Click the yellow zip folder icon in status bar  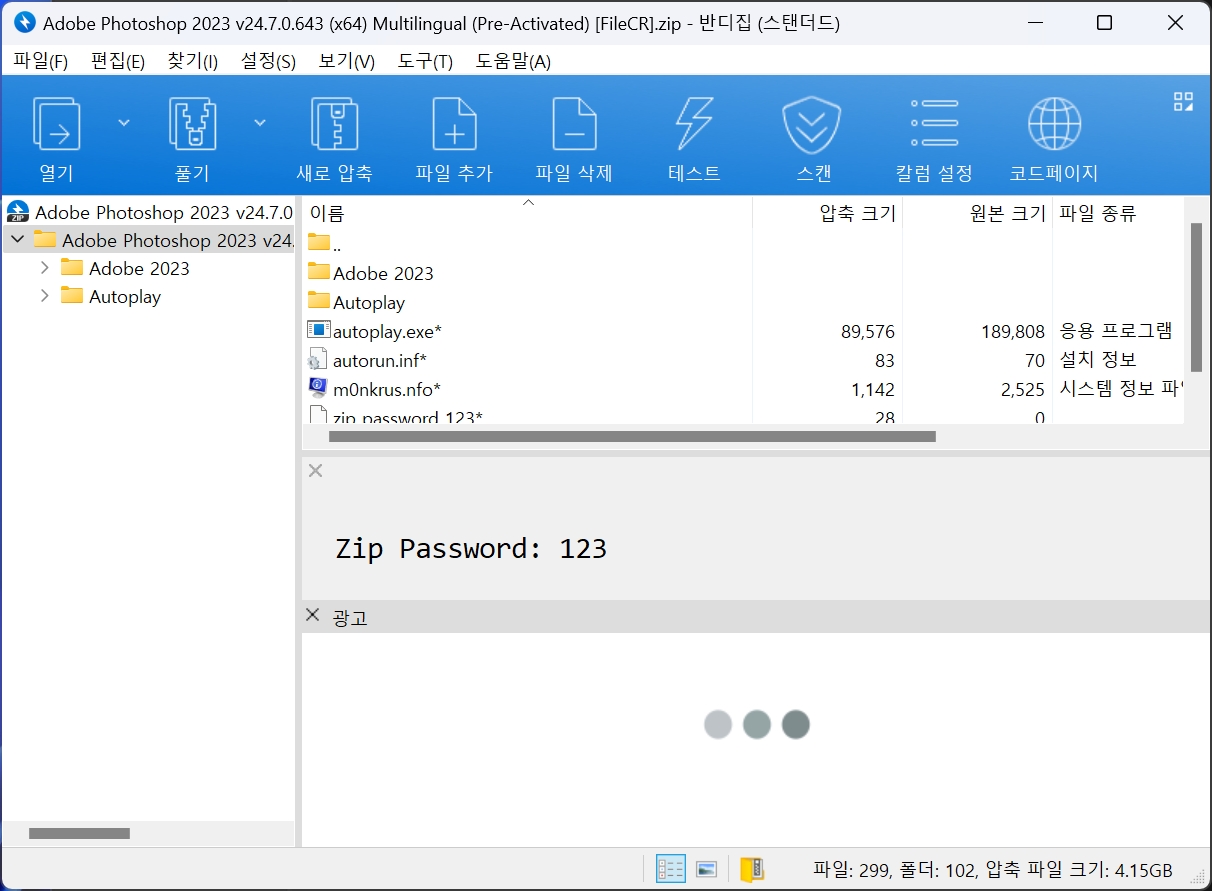click(752, 869)
